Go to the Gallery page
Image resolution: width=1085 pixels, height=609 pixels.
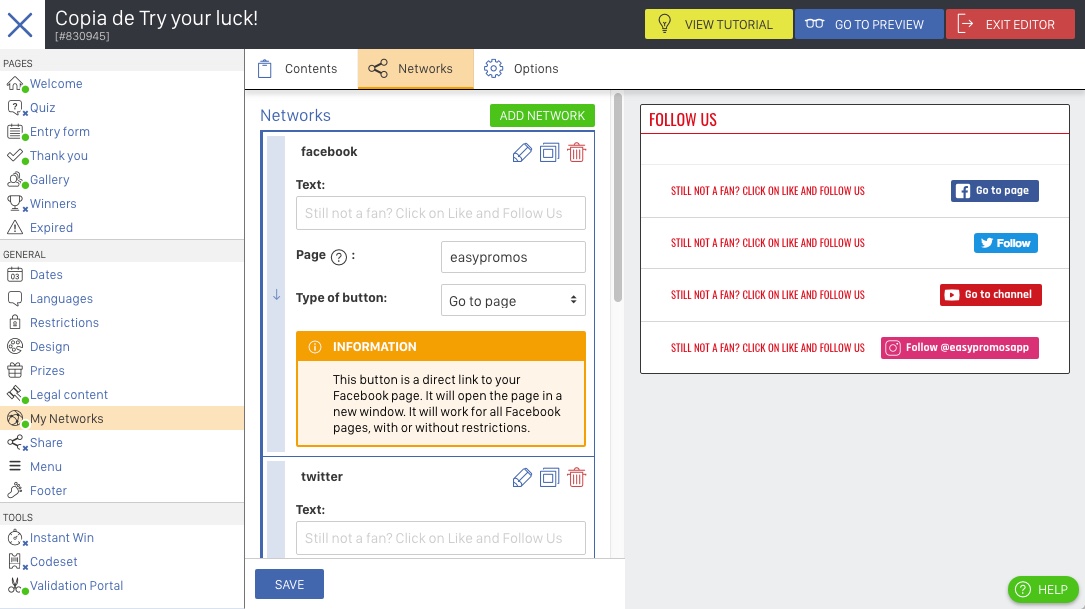tap(49, 180)
